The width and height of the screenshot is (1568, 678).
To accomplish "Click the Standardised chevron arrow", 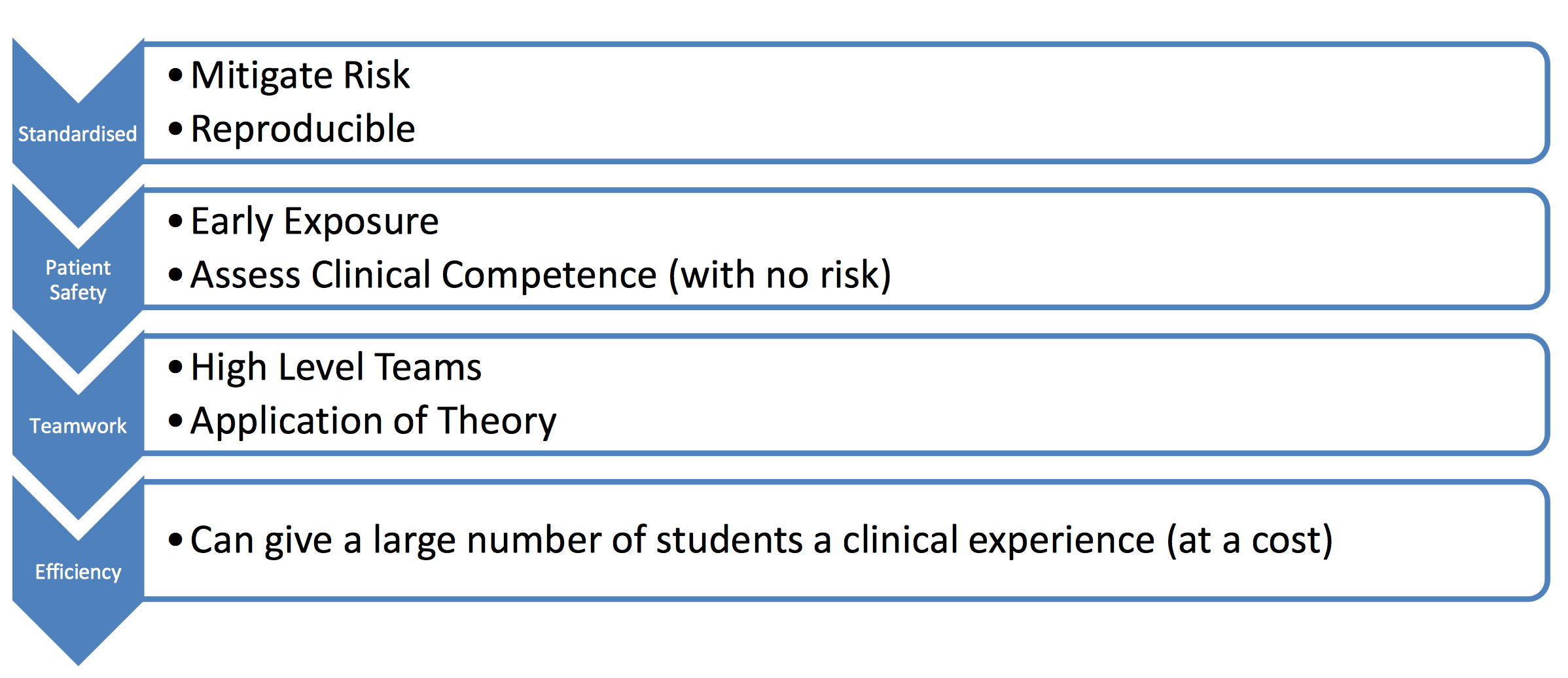I will (77, 134).
